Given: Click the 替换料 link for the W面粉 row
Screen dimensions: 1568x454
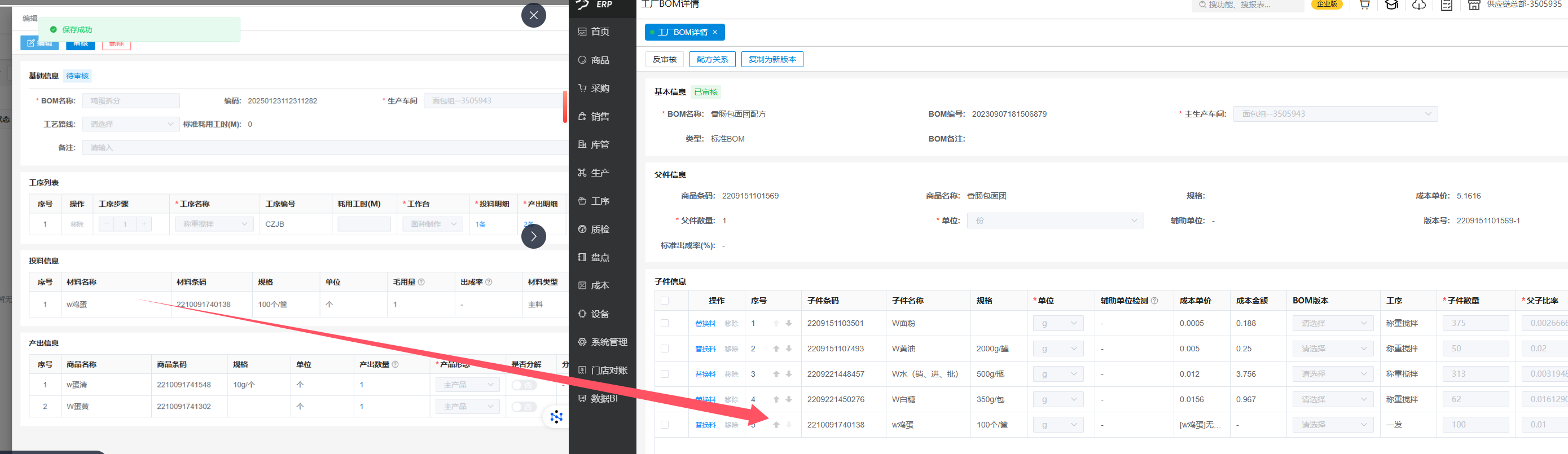Looking at the screenshot, I should pos(705,324).
